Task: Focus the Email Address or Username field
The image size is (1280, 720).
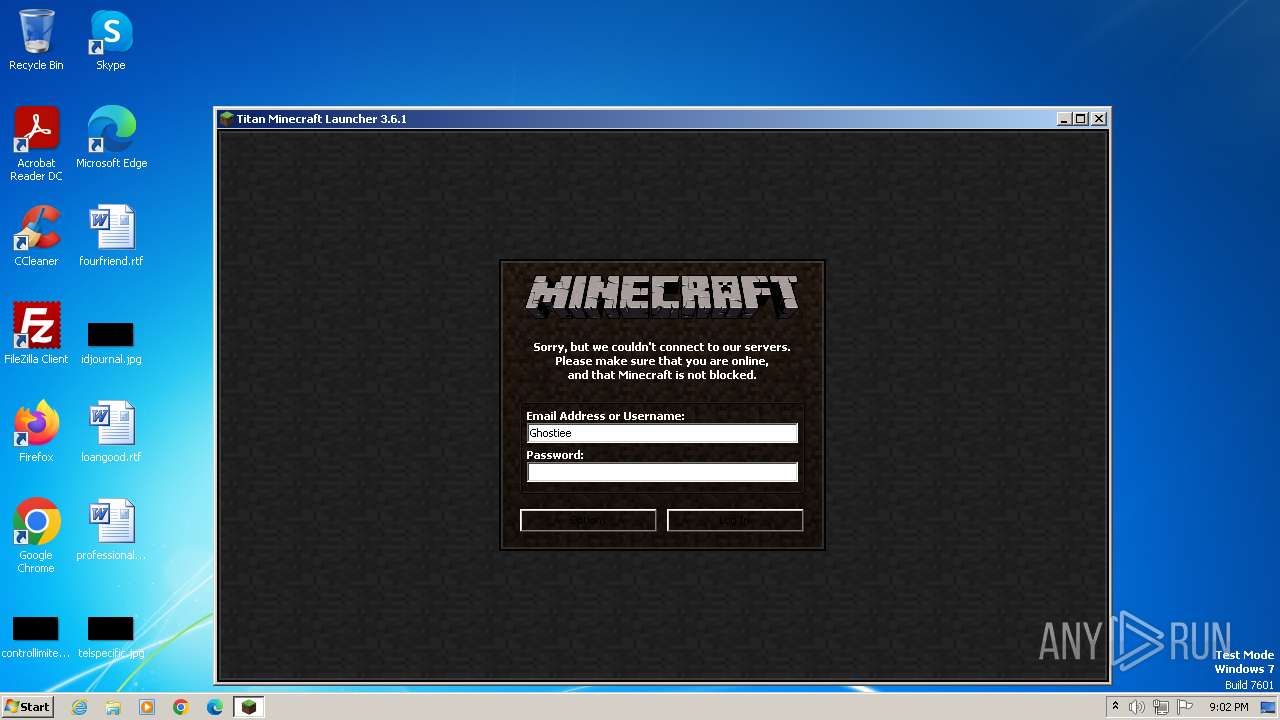Action: [x=662, y=433]
